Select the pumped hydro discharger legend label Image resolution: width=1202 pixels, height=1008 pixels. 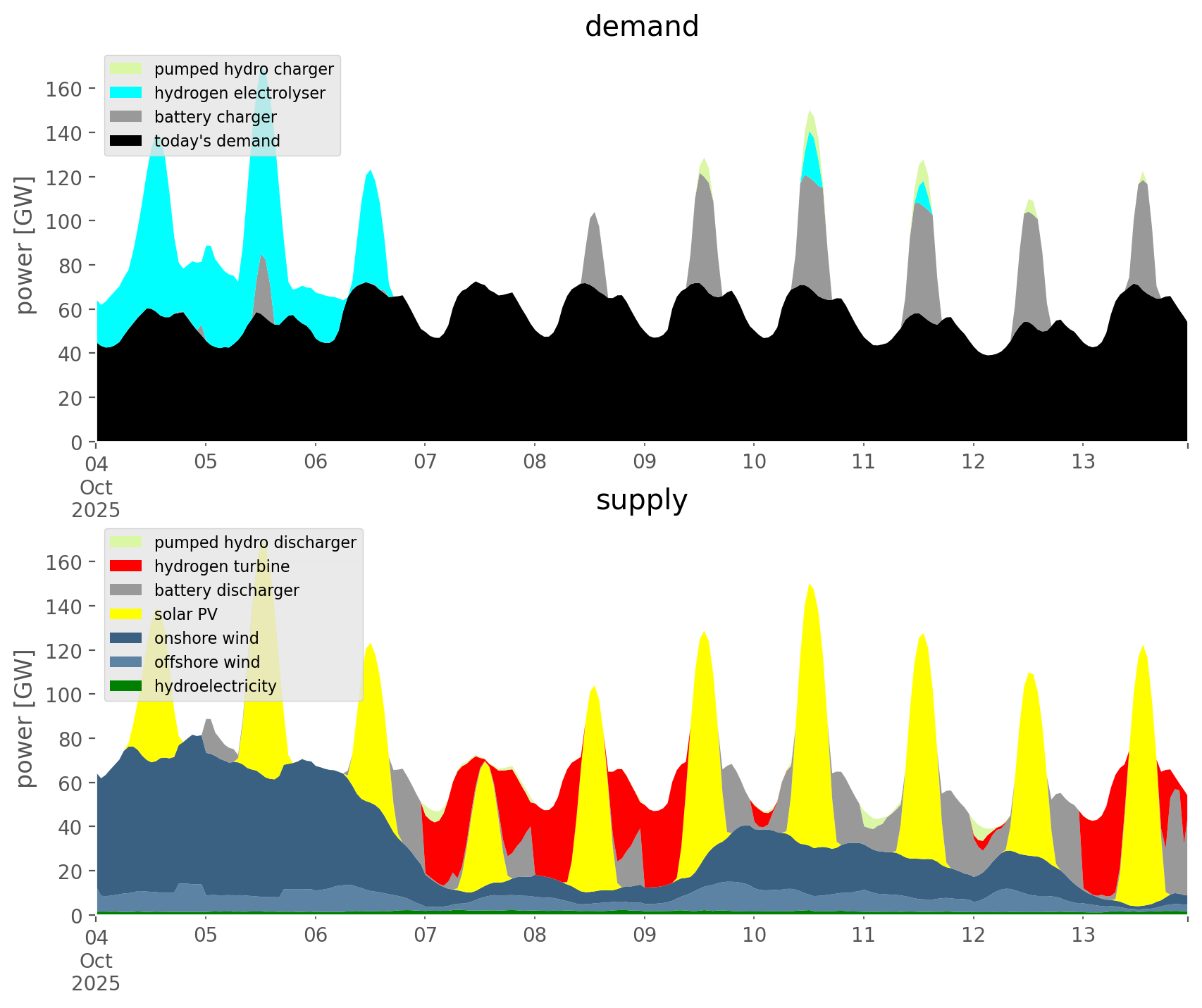(x=255, y=542)
